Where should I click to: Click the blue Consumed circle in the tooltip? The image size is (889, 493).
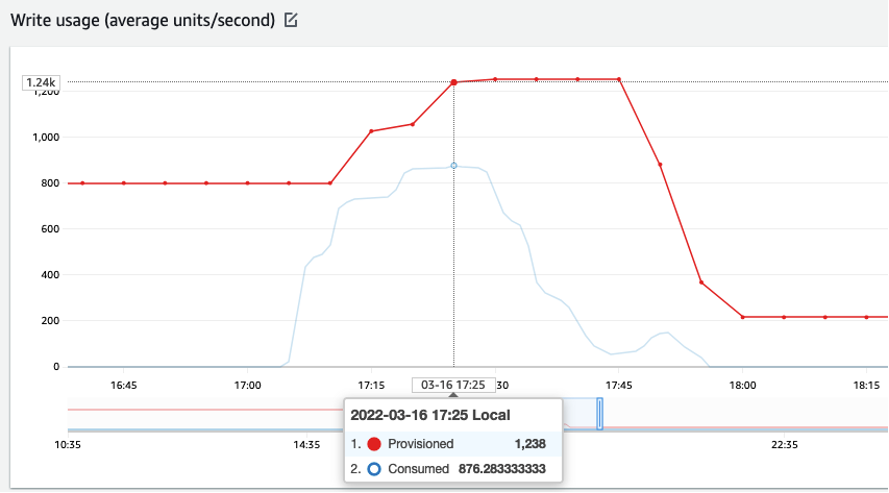(376, 468)
